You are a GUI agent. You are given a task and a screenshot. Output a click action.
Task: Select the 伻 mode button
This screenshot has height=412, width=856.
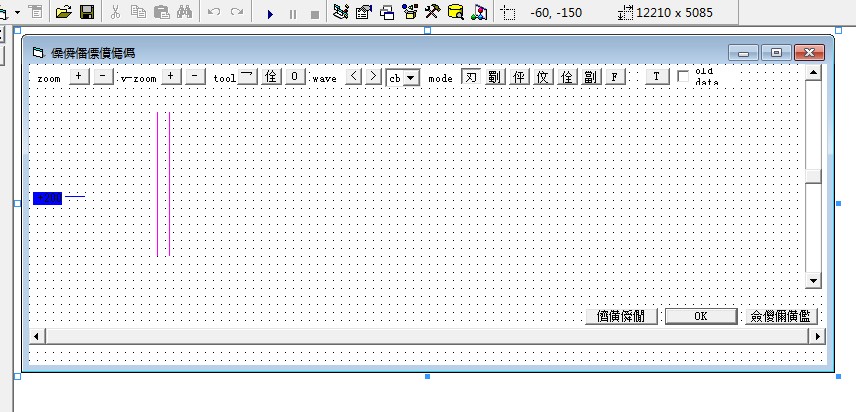point(519,77)
